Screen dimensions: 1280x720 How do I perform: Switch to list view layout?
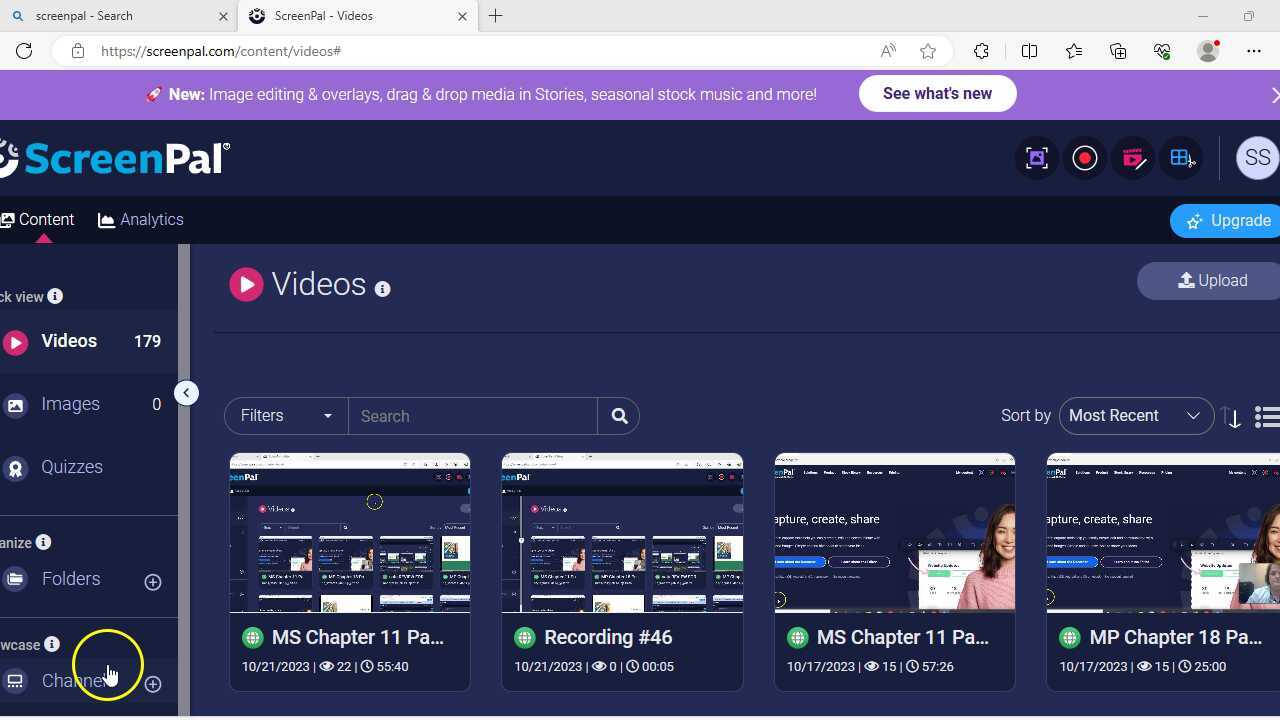click(x=1267, y=417)
